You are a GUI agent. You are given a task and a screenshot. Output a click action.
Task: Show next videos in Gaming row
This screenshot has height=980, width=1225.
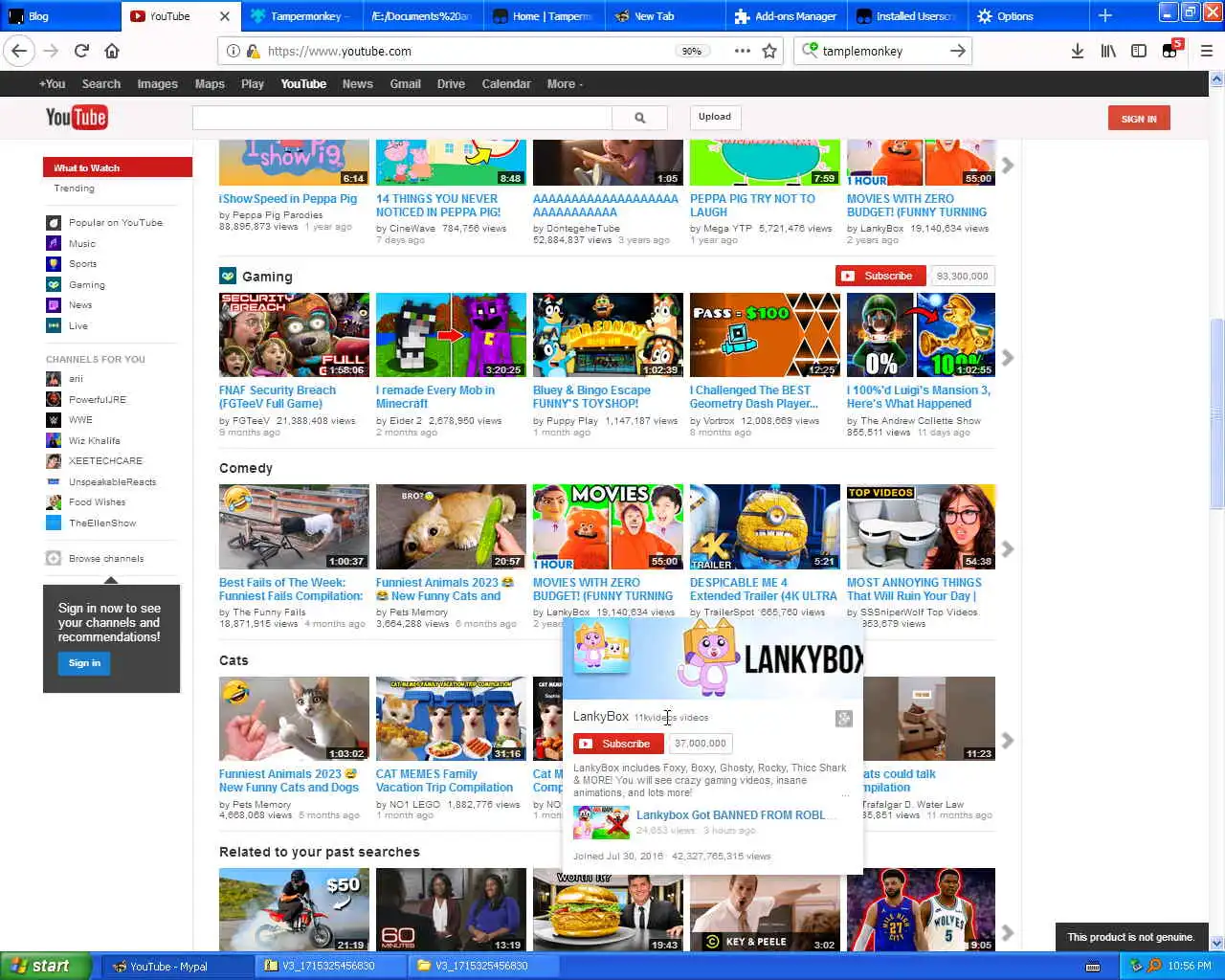click(1007, 358)
